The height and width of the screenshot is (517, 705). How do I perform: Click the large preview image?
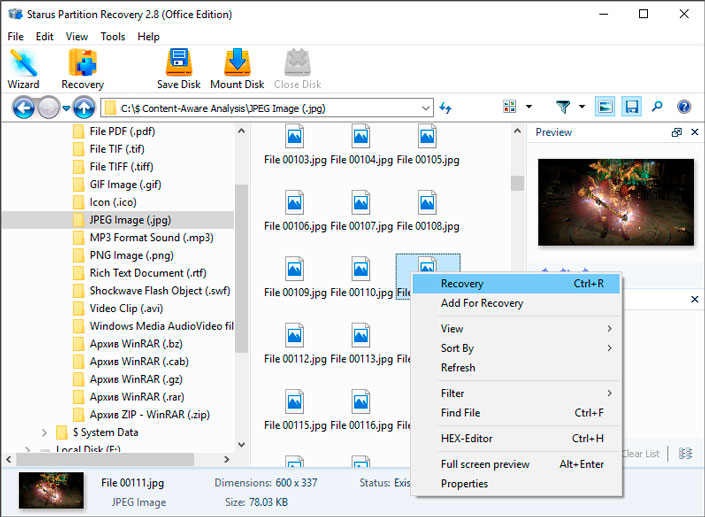coord(616,202)
